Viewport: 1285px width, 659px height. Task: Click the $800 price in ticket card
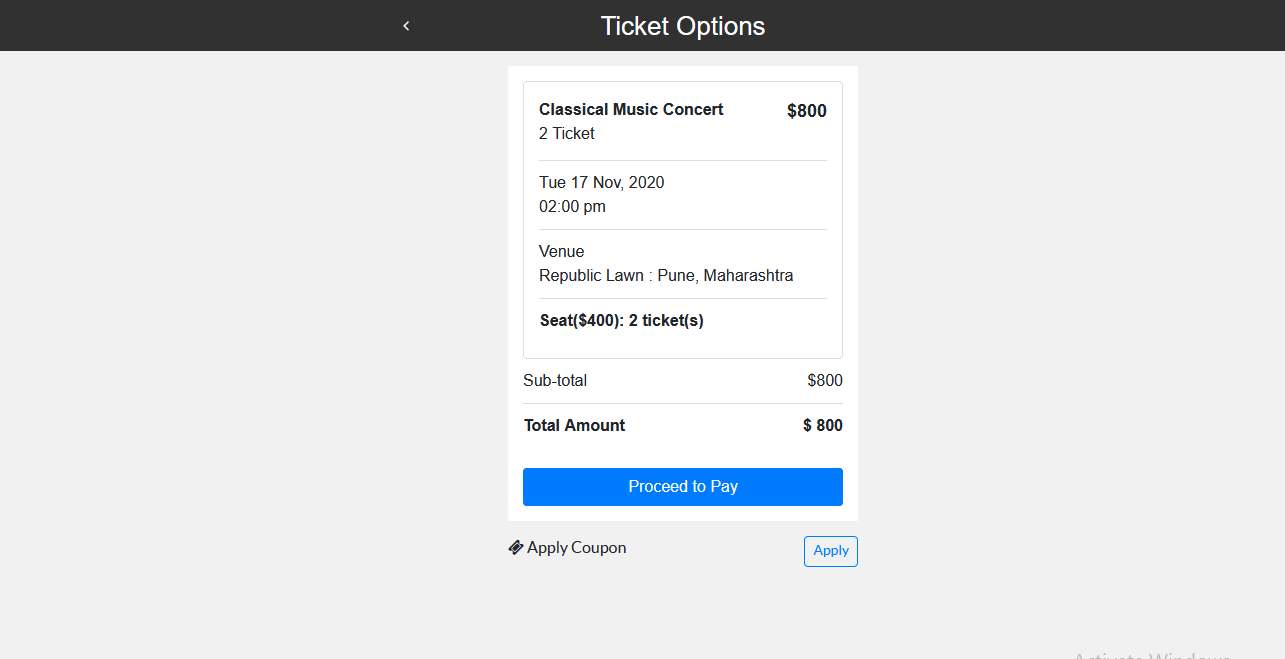[807, 111]
